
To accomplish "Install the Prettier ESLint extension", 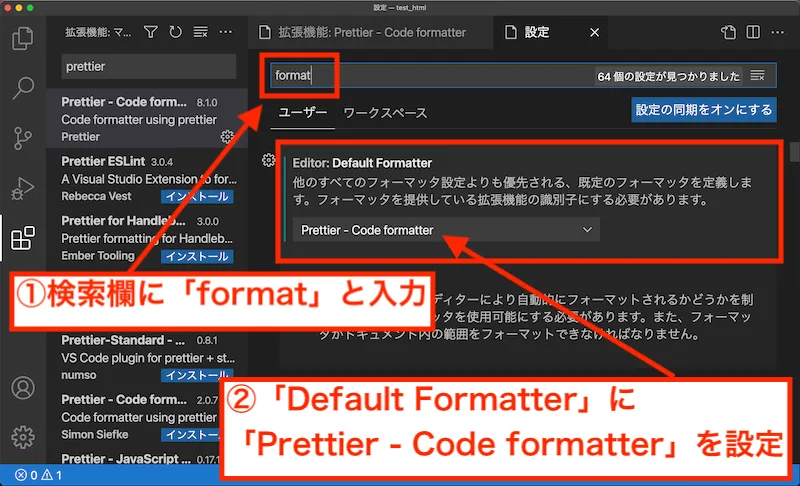I will point(197,196).
